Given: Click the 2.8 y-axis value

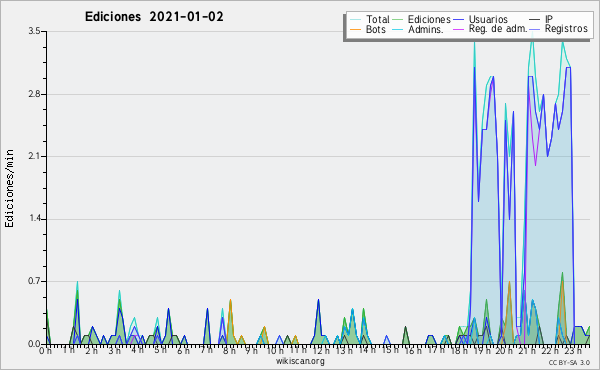Looking at the screenshot, I should (x=34, y=94).
